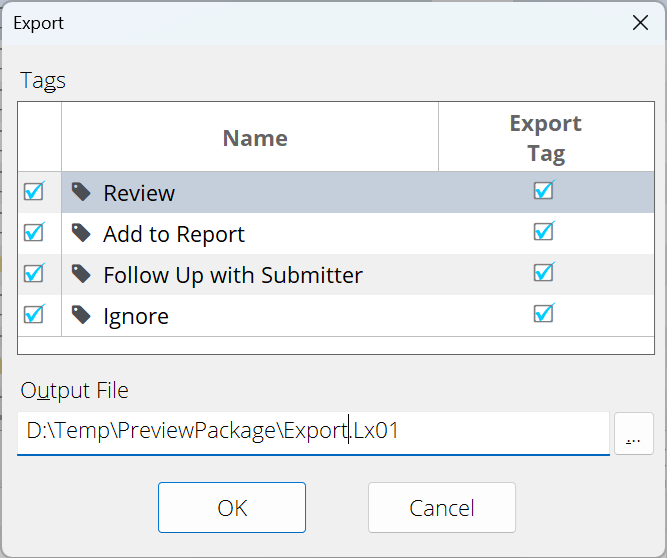Toggle Export Tag for Follow Up with Submitter
Viewport: 667px width, 558px height.
click(x=544, y=272)
